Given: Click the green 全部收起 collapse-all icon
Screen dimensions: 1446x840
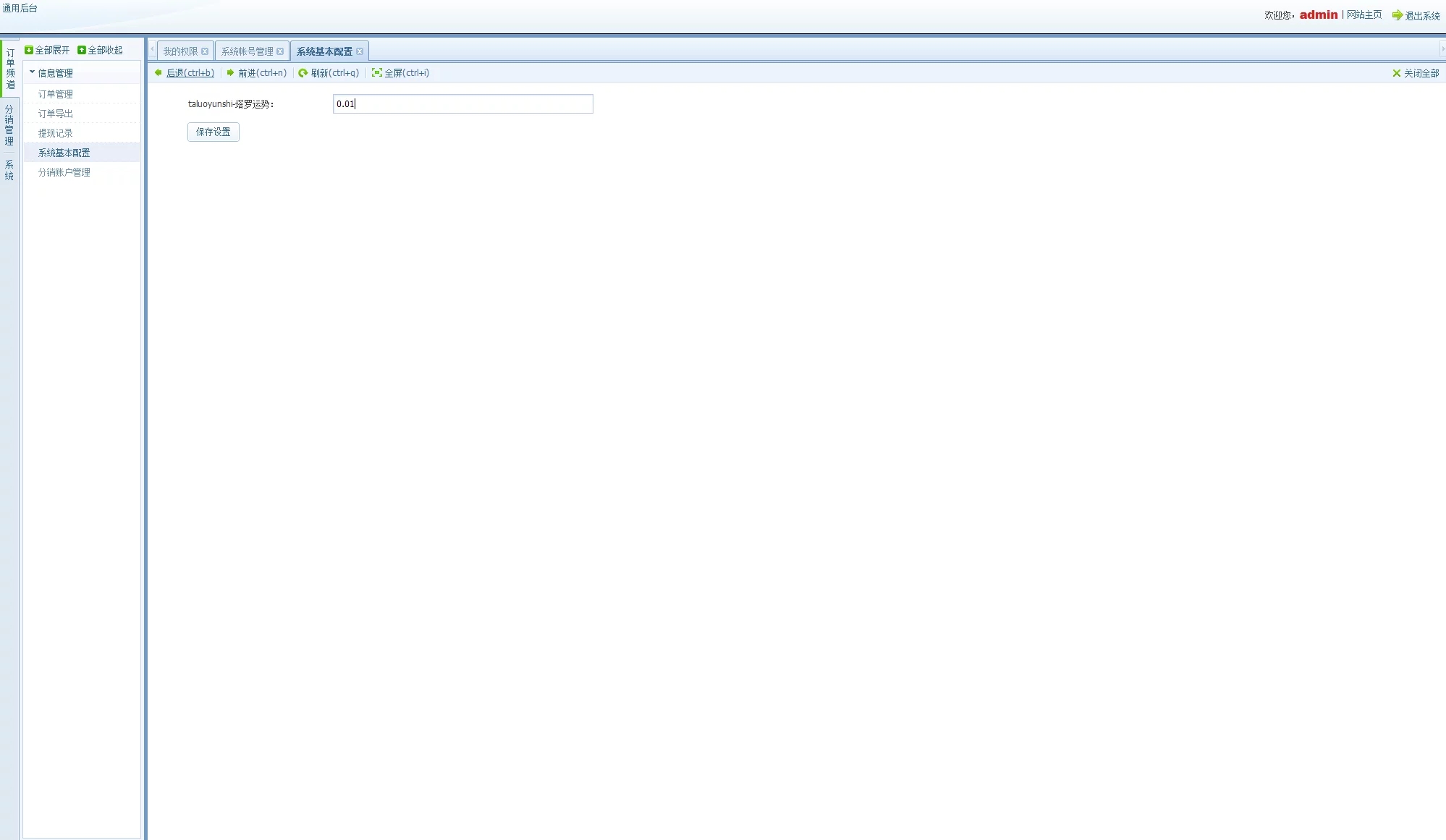Looking at the screenshot, I should (82, 50).
